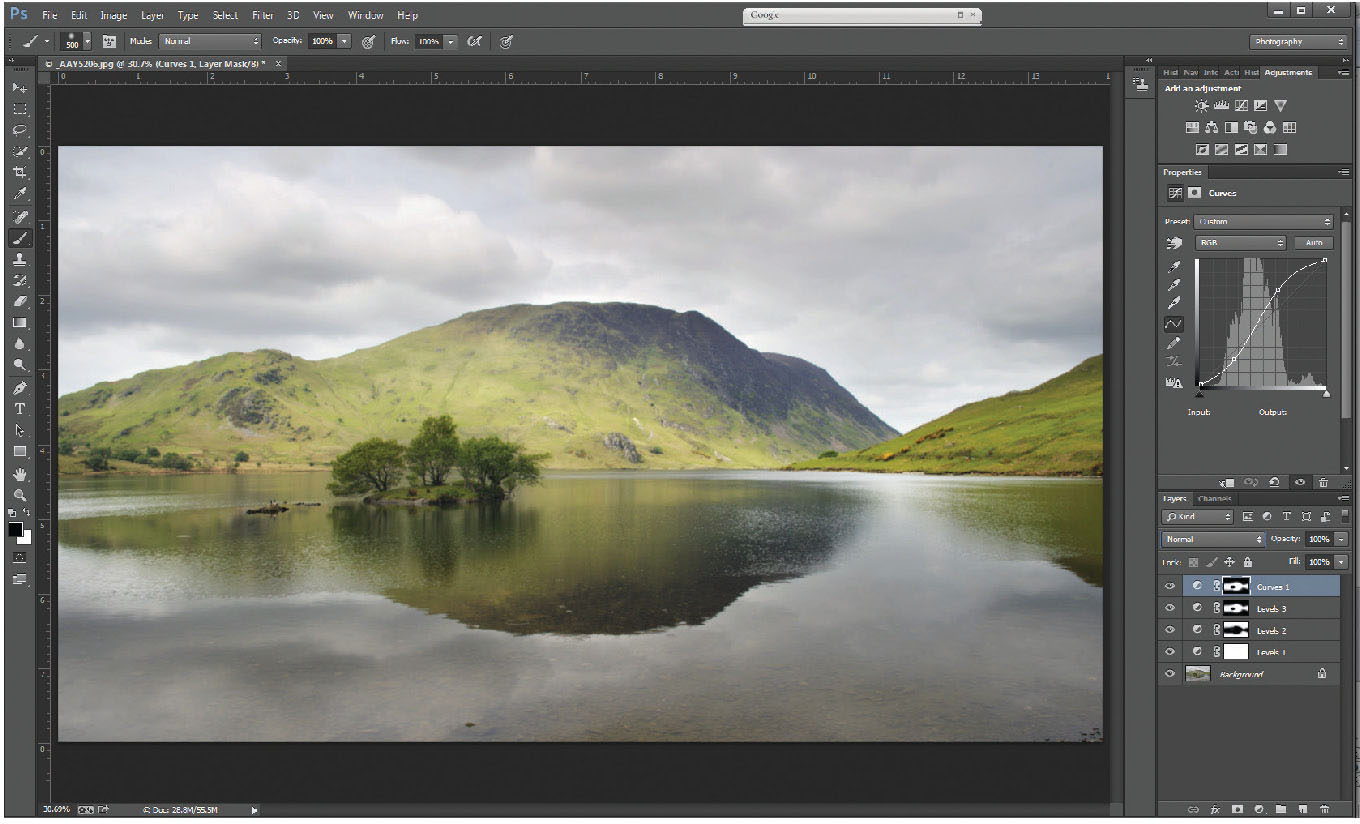This screenshot has width=1360, height=824.
Task: Click the Auto button in Curves
Action: [1313, 243]
